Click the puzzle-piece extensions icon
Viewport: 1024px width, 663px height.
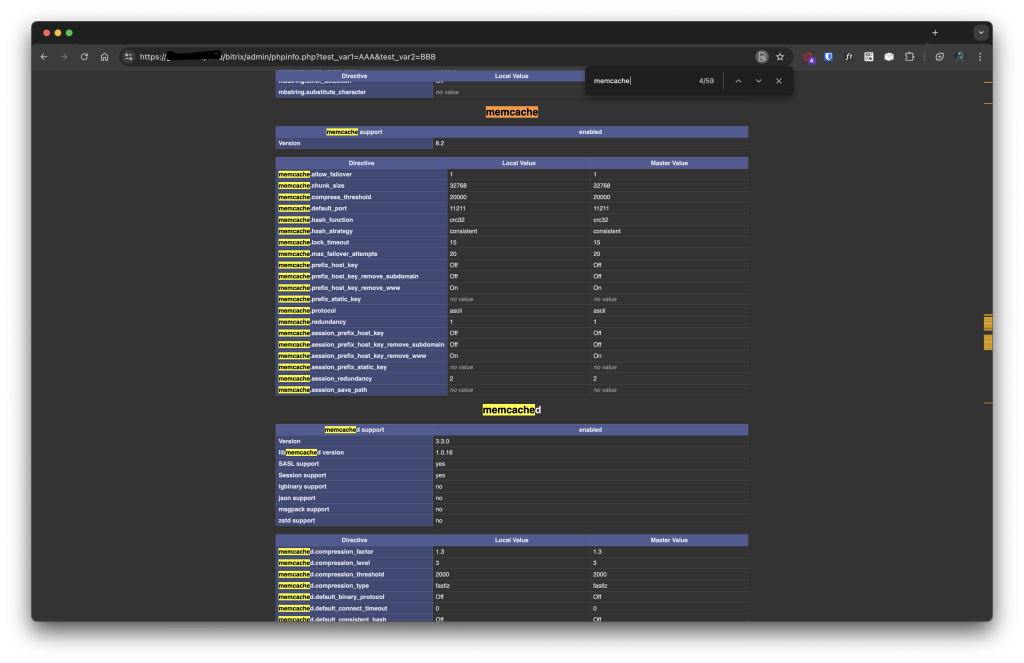click(x=909, y=57)
